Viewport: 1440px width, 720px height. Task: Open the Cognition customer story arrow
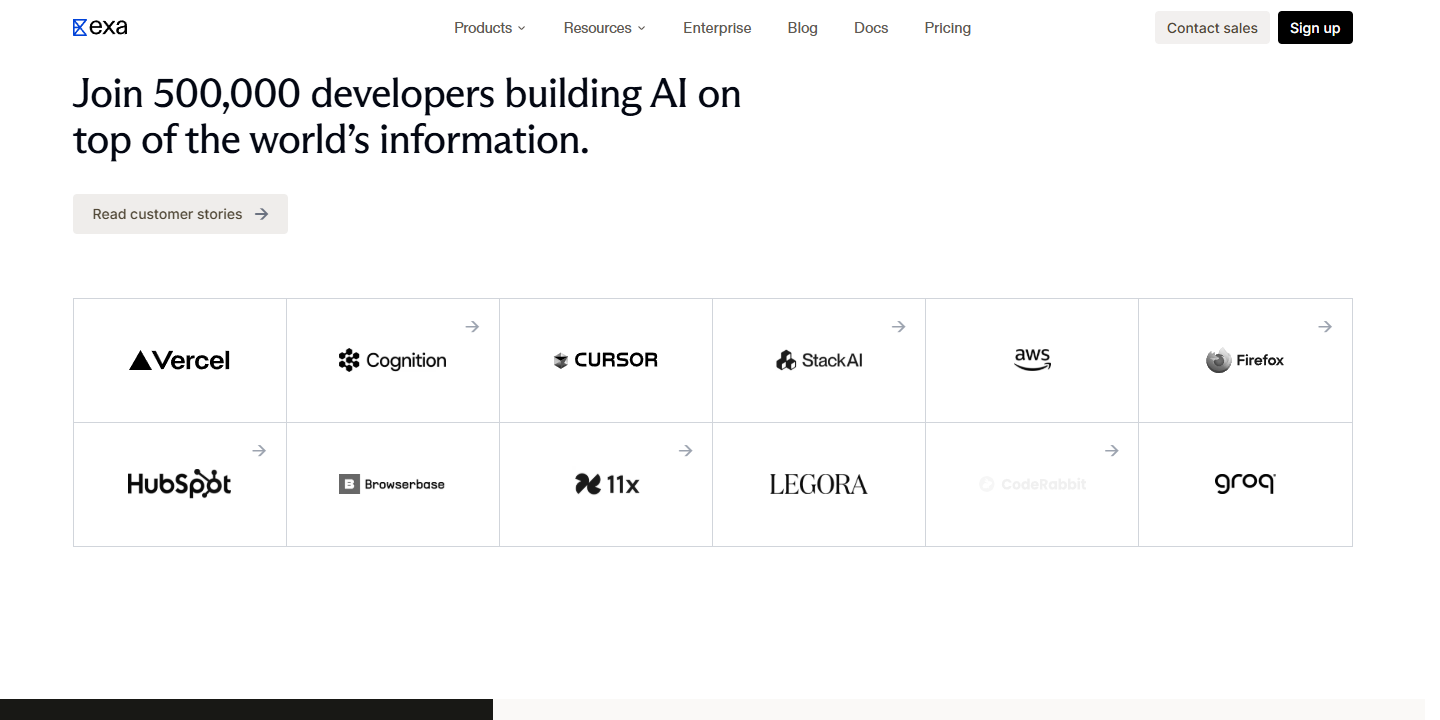point(472,327)
